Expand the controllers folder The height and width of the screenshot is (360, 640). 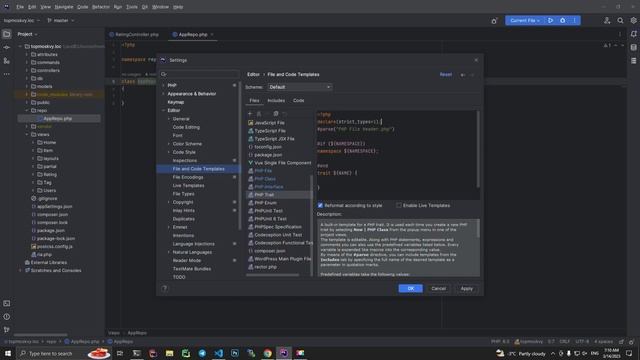(x=27, y=70)
